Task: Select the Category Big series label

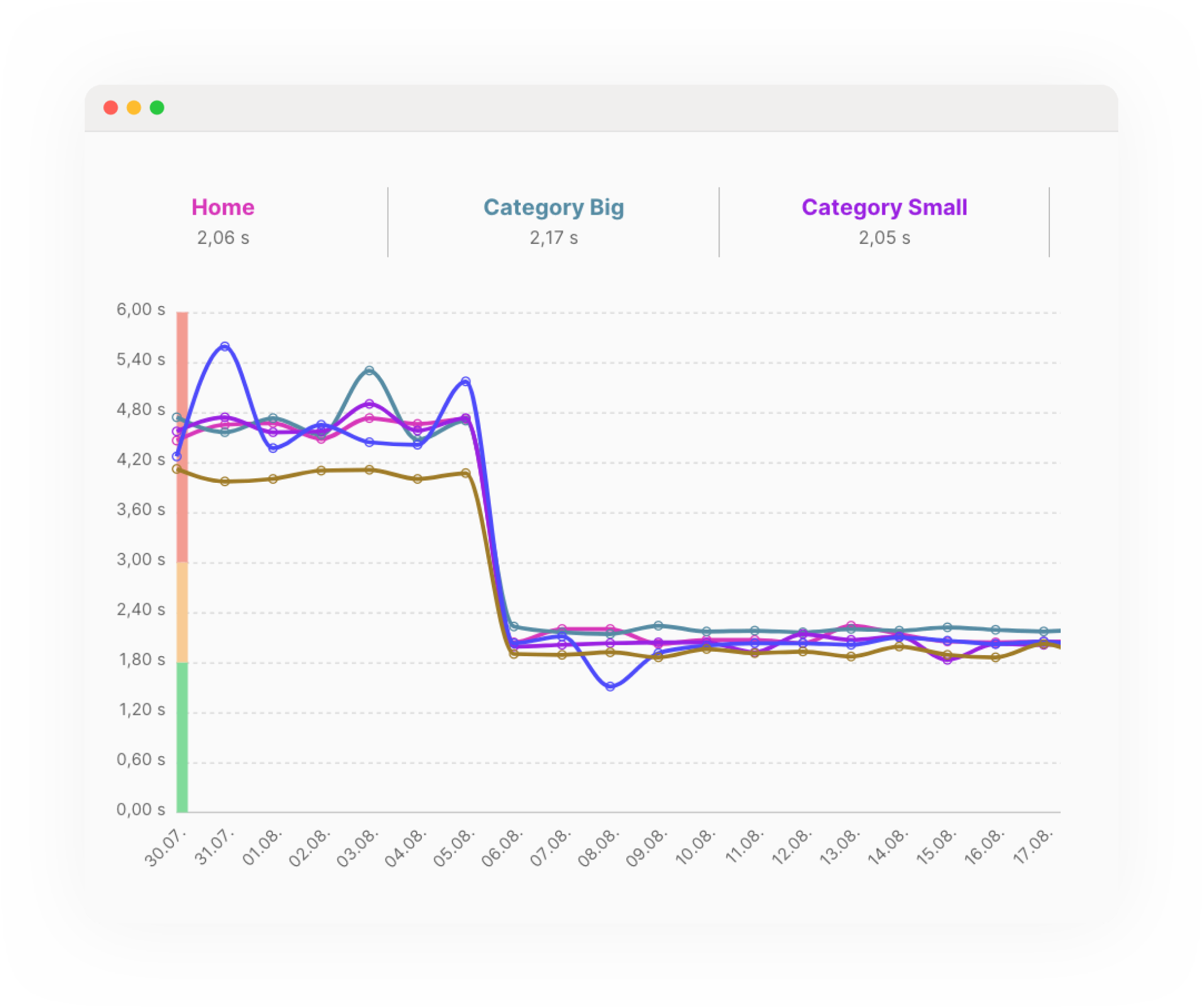Action: (553, 207)
